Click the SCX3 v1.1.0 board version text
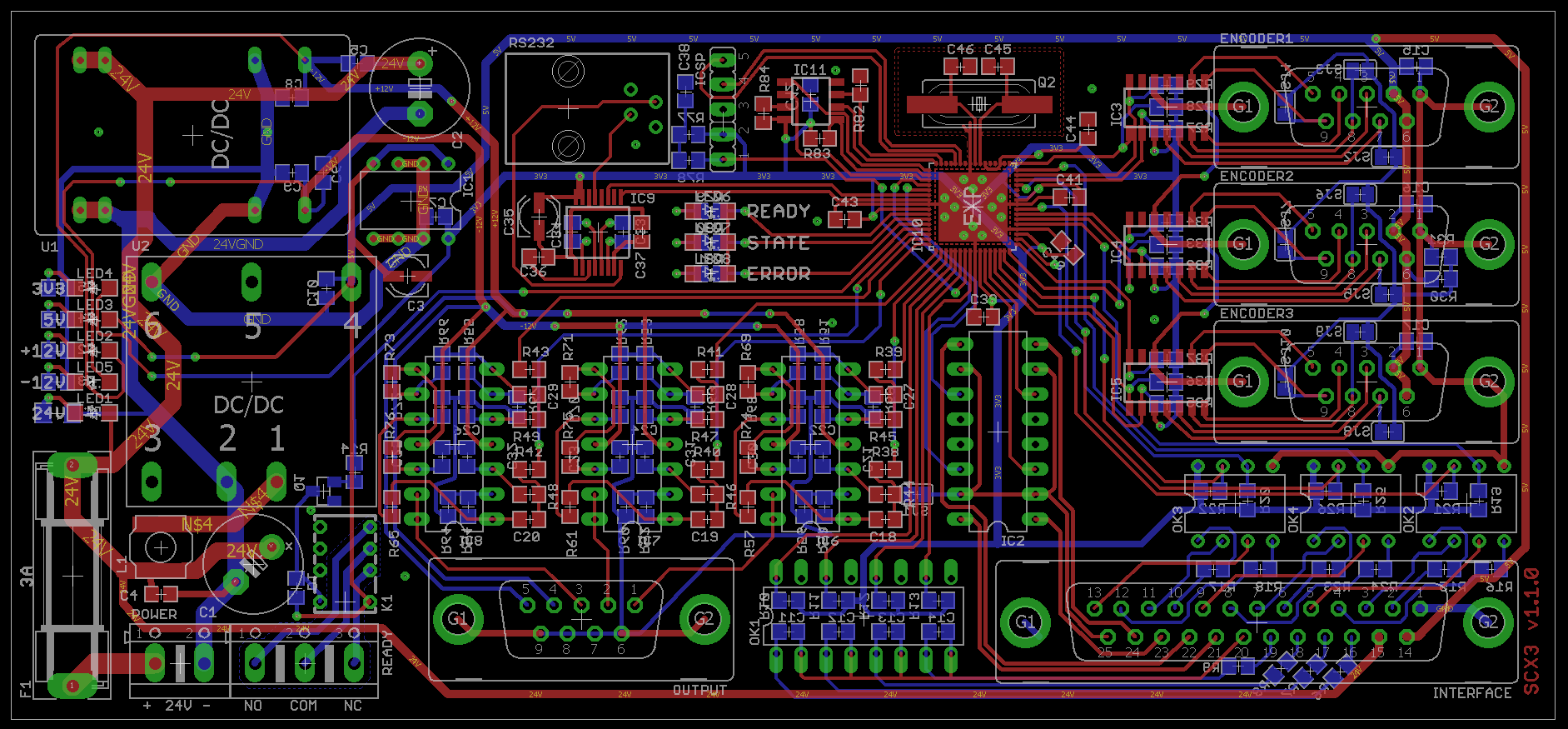Image resolution: width=1568 pixels, height=729 pixels. (x=1531, y=631)
